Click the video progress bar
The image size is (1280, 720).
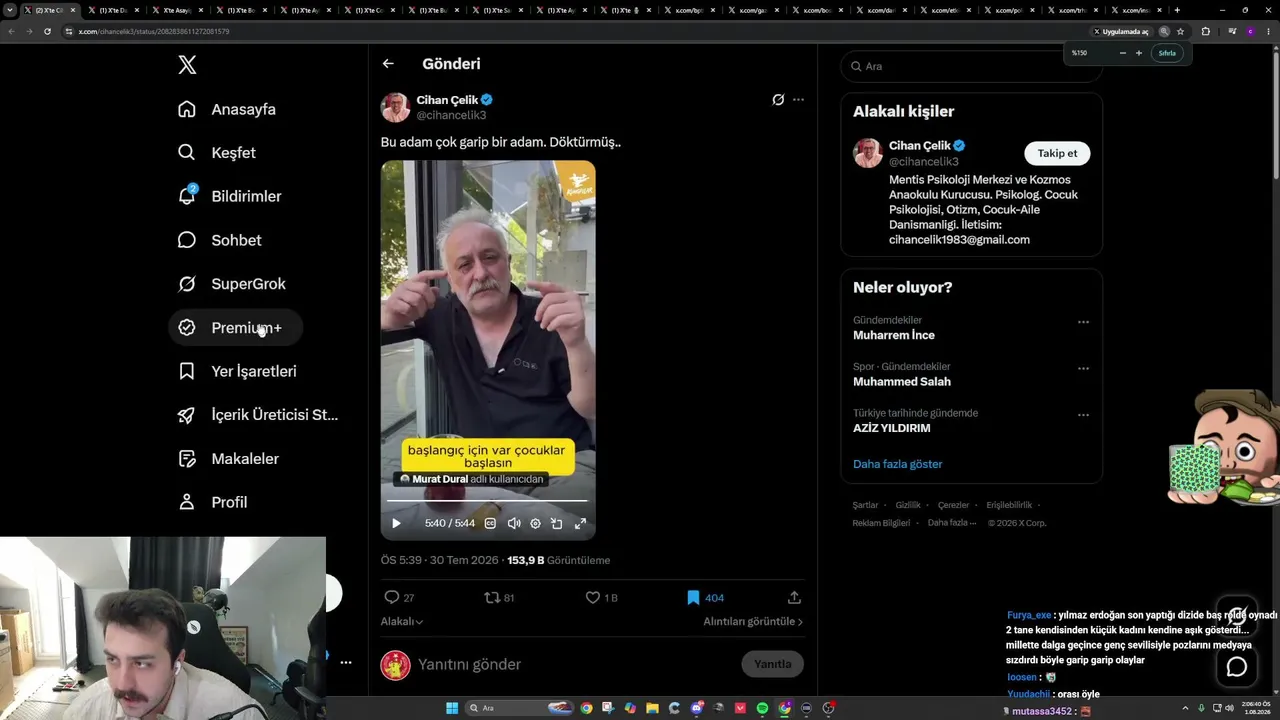pyautogui.click(x=488, y=500)
